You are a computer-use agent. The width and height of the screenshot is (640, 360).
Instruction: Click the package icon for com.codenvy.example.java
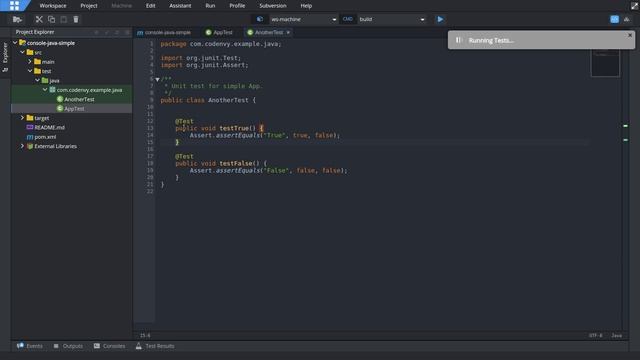pyautogui.click(x=53, y=90)
